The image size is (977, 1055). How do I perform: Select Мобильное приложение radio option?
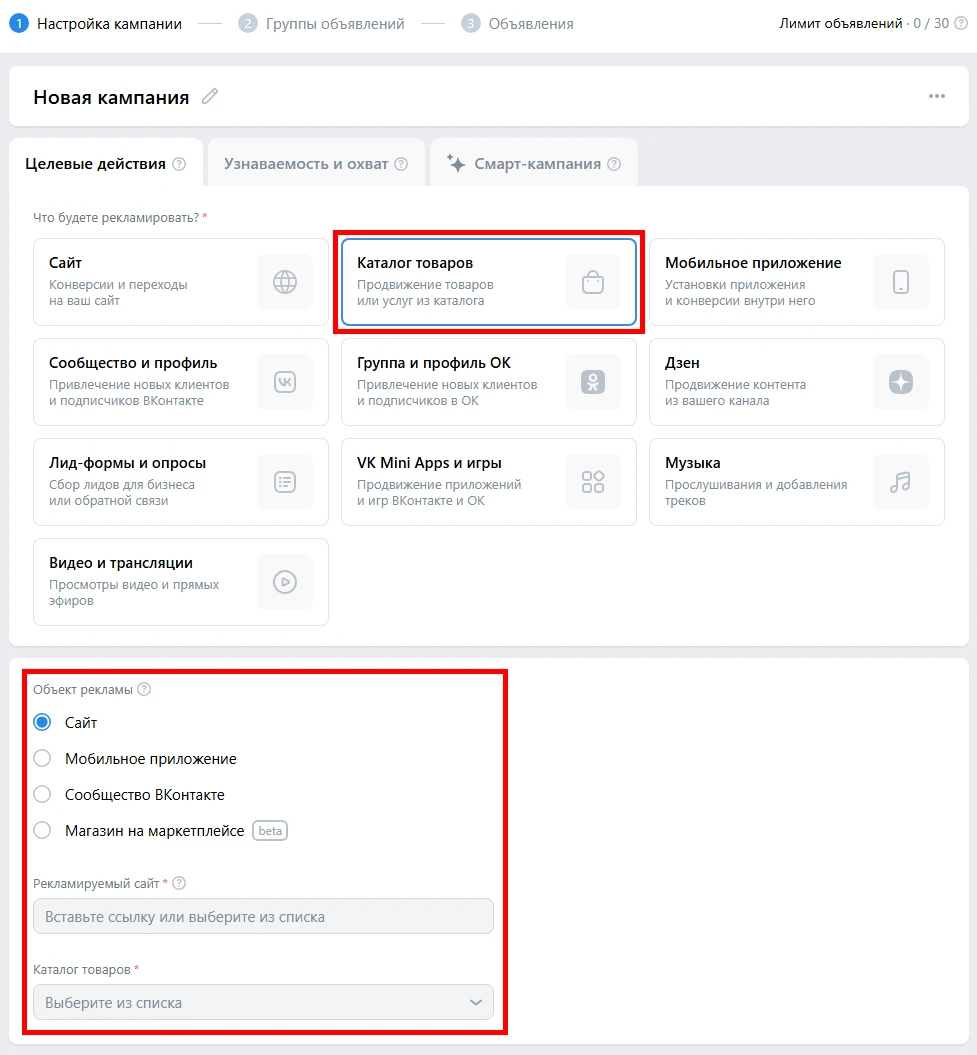point(42,759)
